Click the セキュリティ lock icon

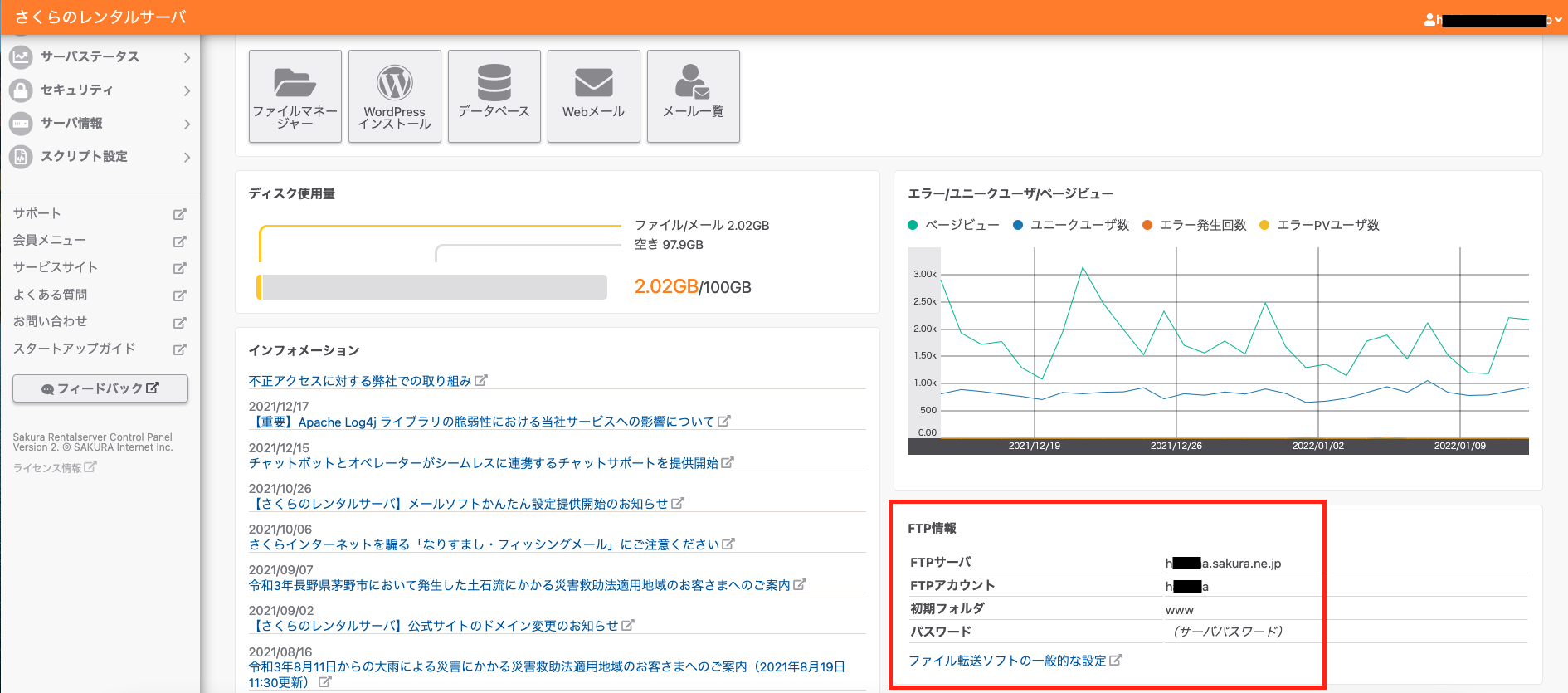point(21,90)
